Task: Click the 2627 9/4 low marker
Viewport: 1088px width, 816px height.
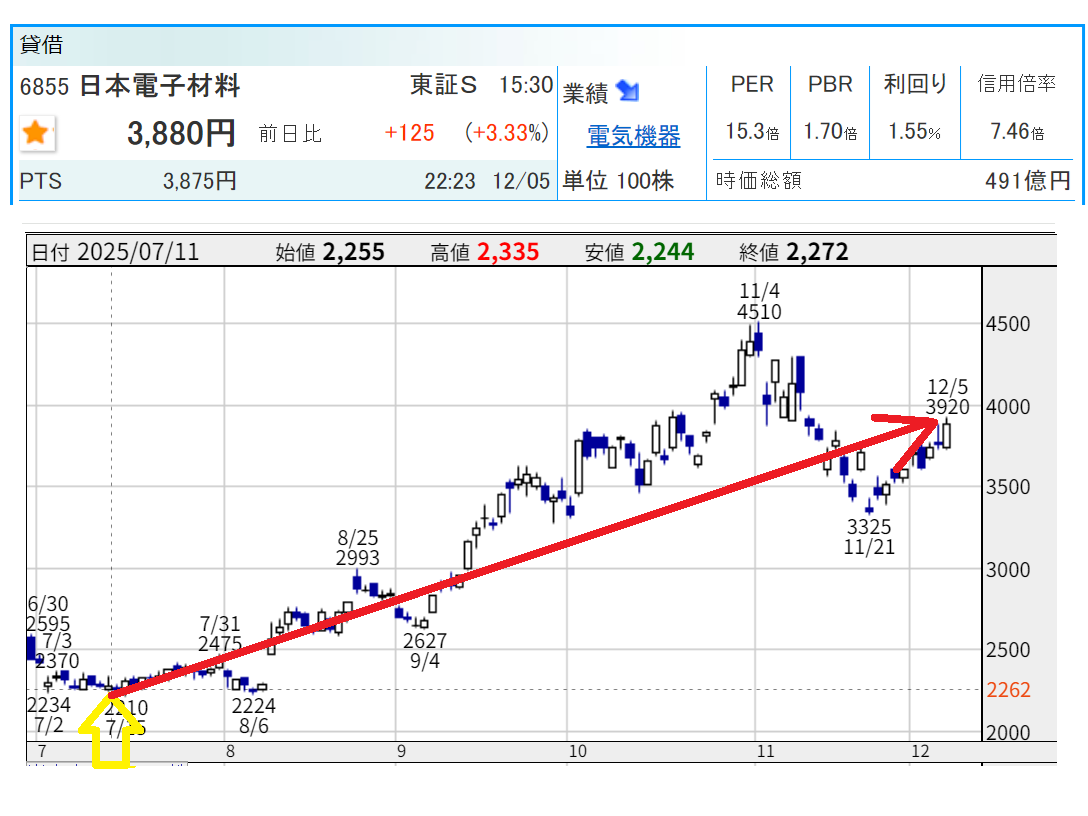Action: click(425, 651)
